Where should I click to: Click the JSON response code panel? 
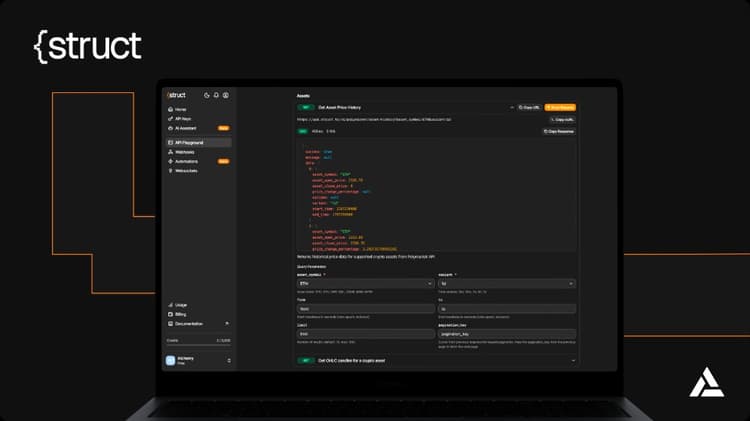tap(436, 195)
